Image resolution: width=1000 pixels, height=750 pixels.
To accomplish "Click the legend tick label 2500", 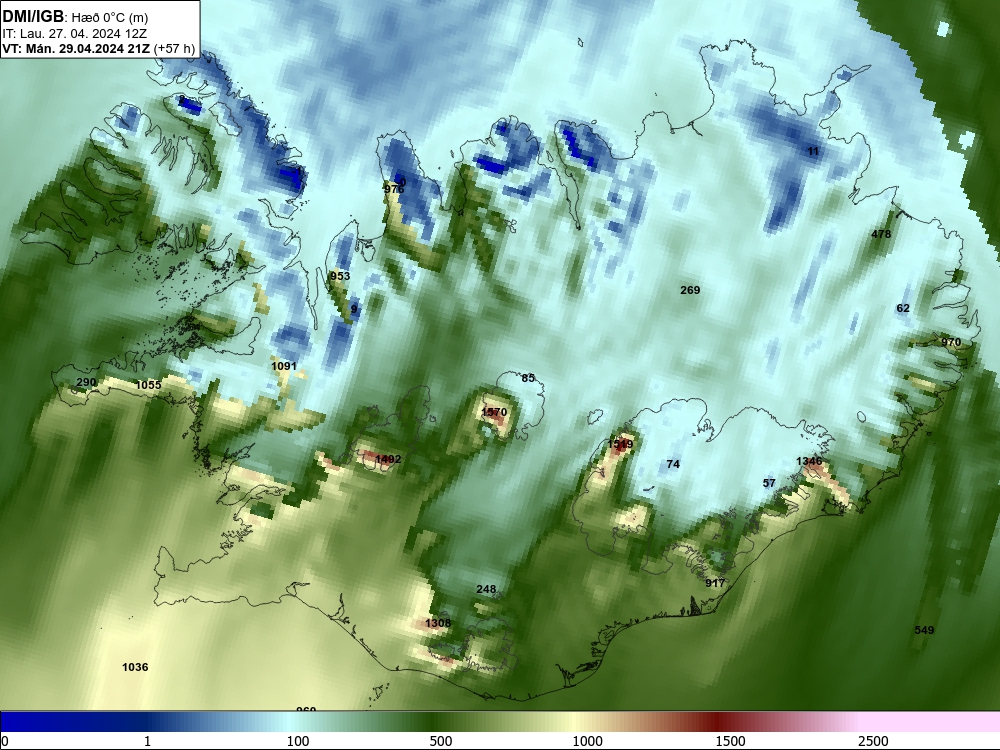I will tap(873, 741).
